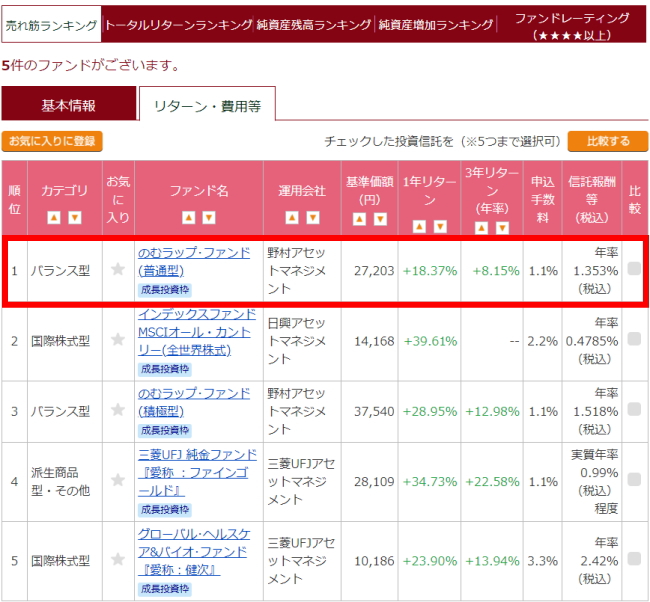The image size is (650, 602).
Task: Favorite star for のむラップ・ファンド(普通型)
Action: (x=118, y=269)
